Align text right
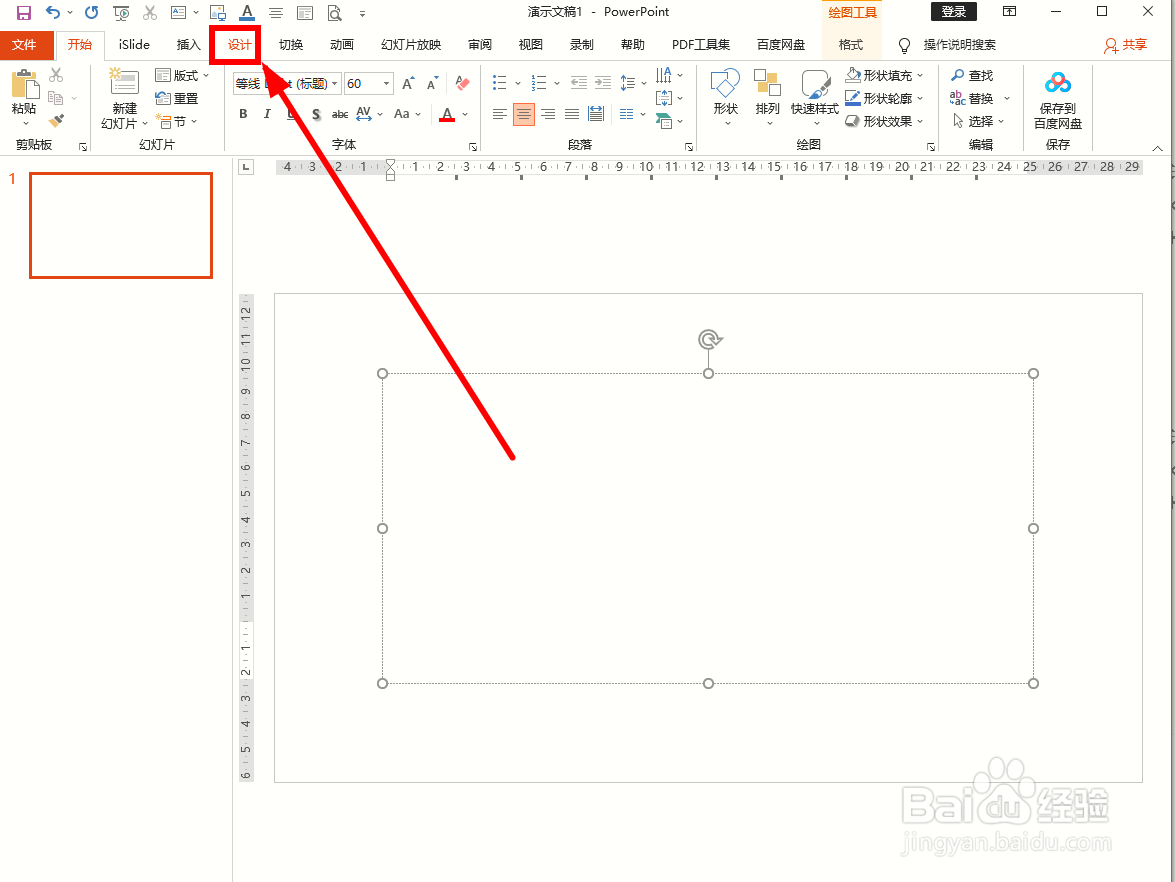Image resolution: width=1175 pixels, height=882 pixels. pos(548,114)
